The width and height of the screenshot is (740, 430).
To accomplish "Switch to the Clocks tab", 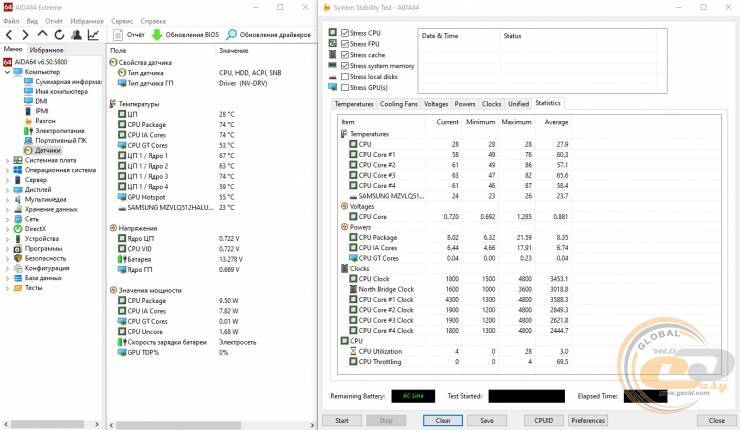I will (x=491, y=104).
